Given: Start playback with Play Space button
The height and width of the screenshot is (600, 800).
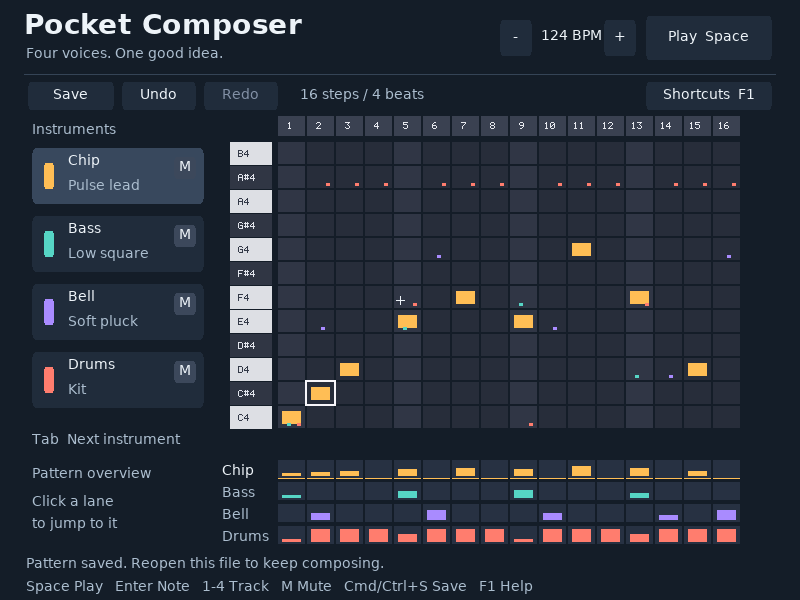Looking at the screenshot, I should (708, 37).
